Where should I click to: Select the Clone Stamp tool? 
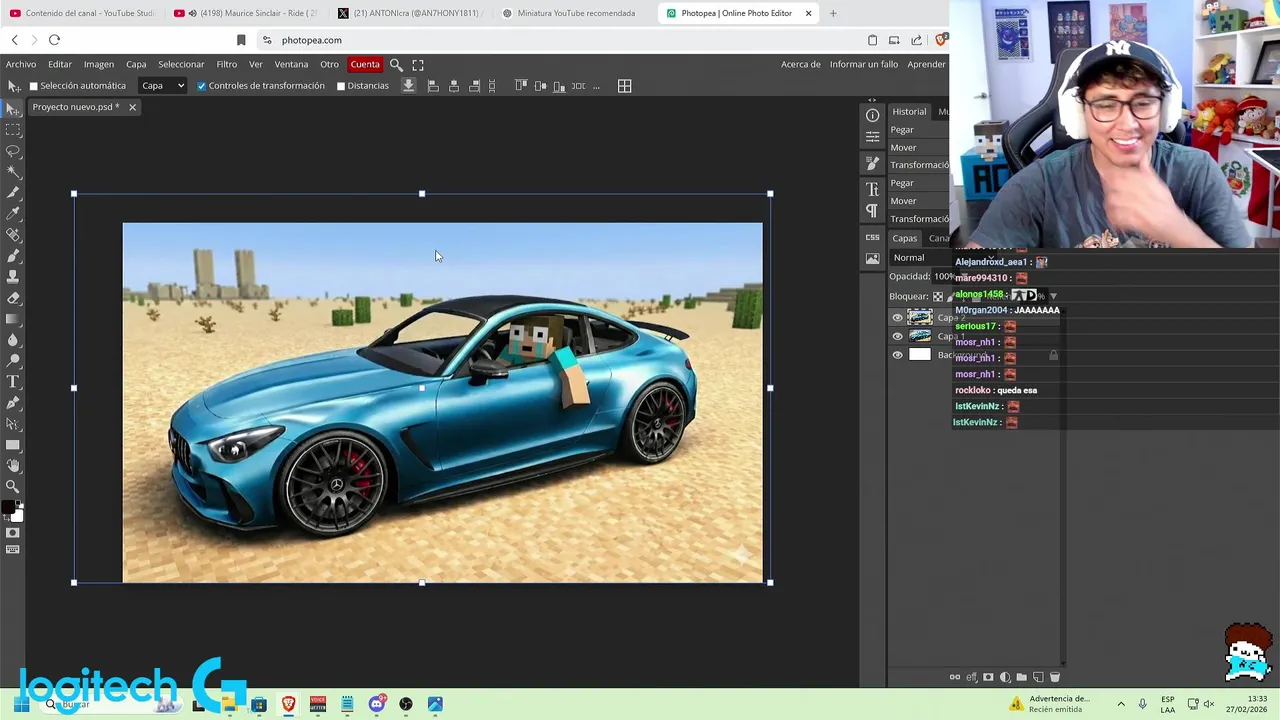point(13,276)
